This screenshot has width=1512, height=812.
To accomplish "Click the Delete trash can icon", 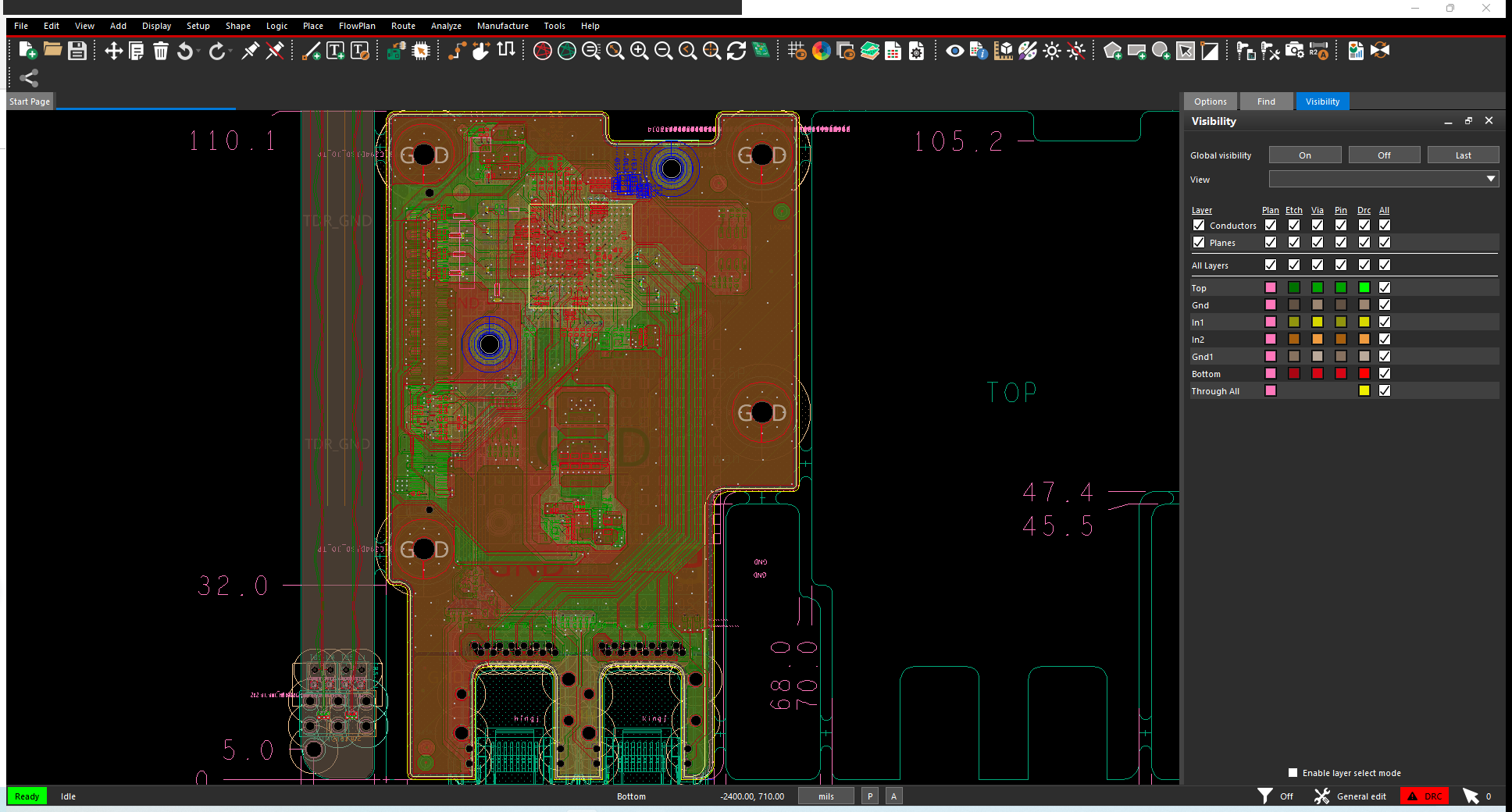I will 160,51.
